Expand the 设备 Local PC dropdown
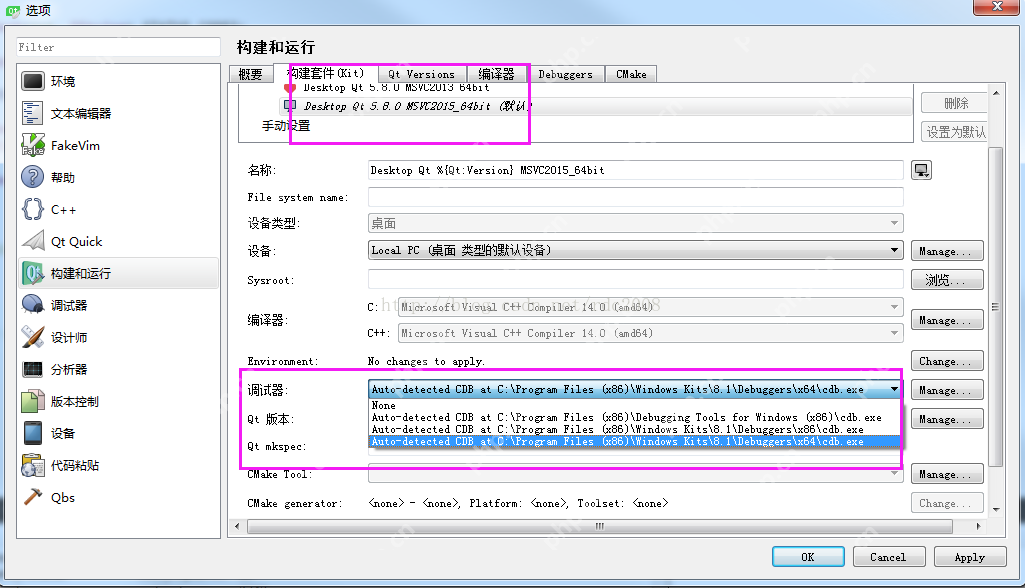This screenshot has height=588, width=1025. 635,251
